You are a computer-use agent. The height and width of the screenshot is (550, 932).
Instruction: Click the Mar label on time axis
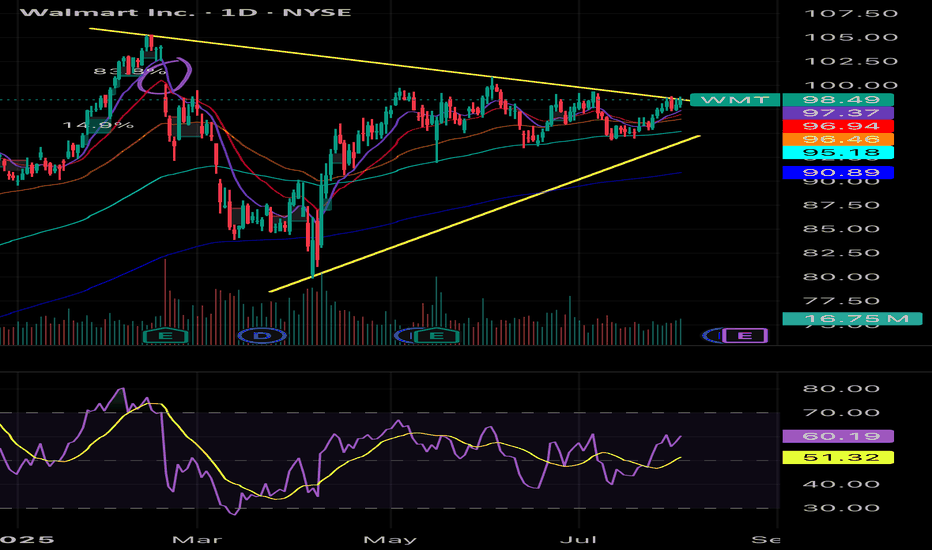pyautogui.click(x=197, y=540)
